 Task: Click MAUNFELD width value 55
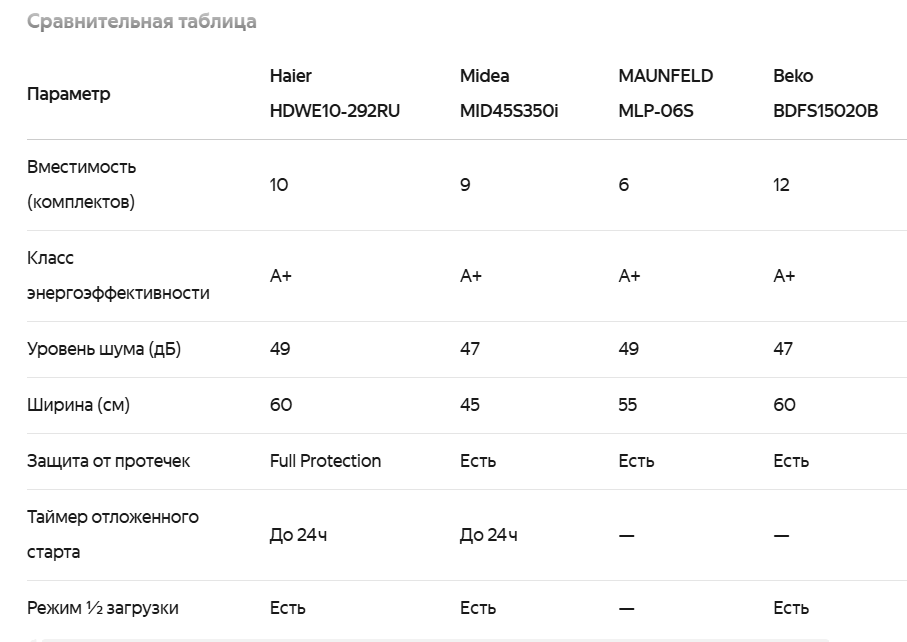[628, 405]
